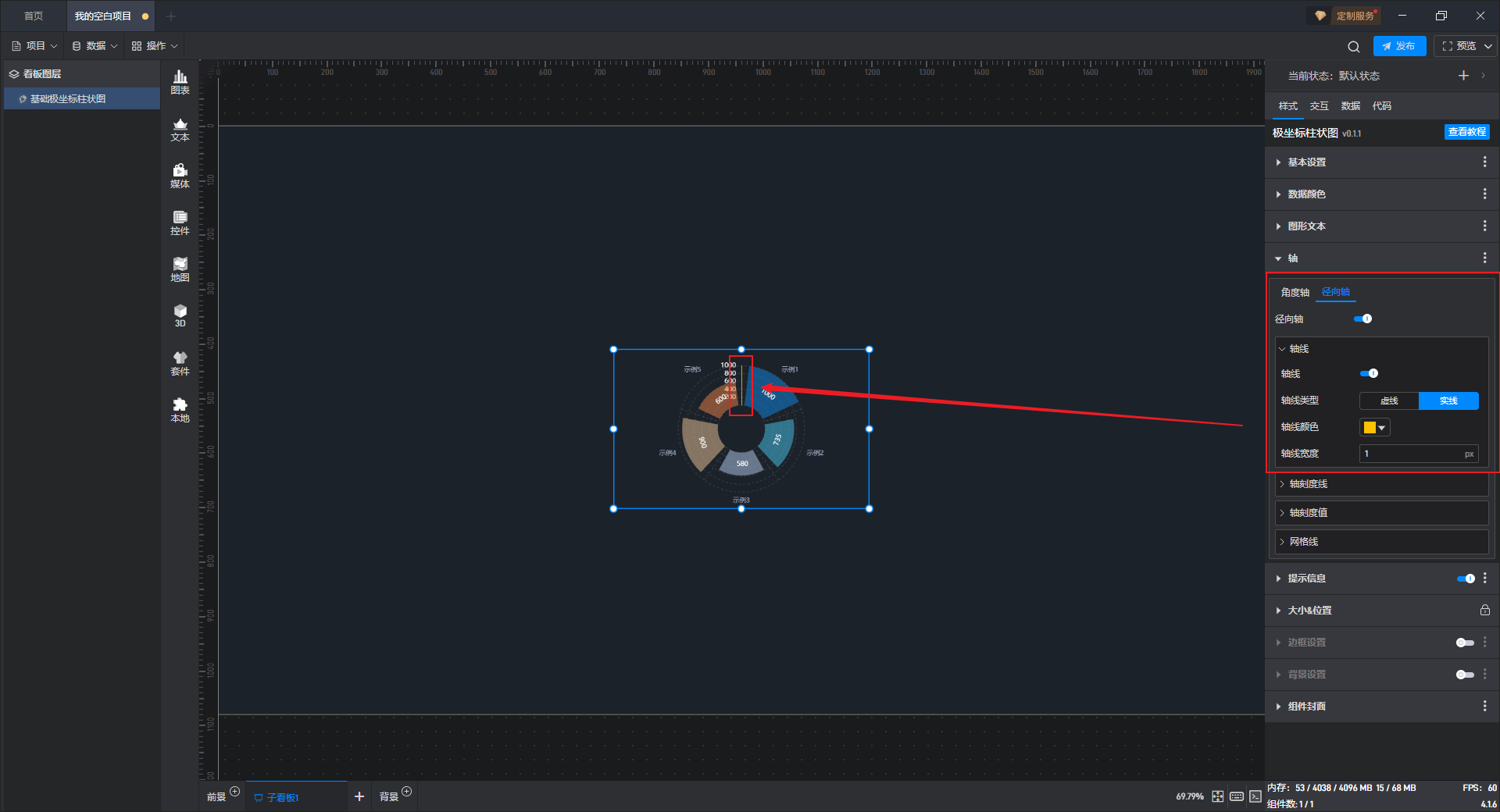Switch to the 数据 properties tab

point(1350,105)
